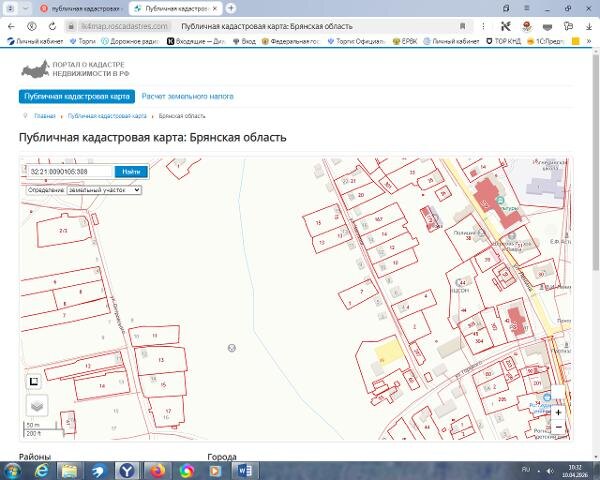
Task: Open the 'Входящие' mail bookmark
Action: pos(196,41)
